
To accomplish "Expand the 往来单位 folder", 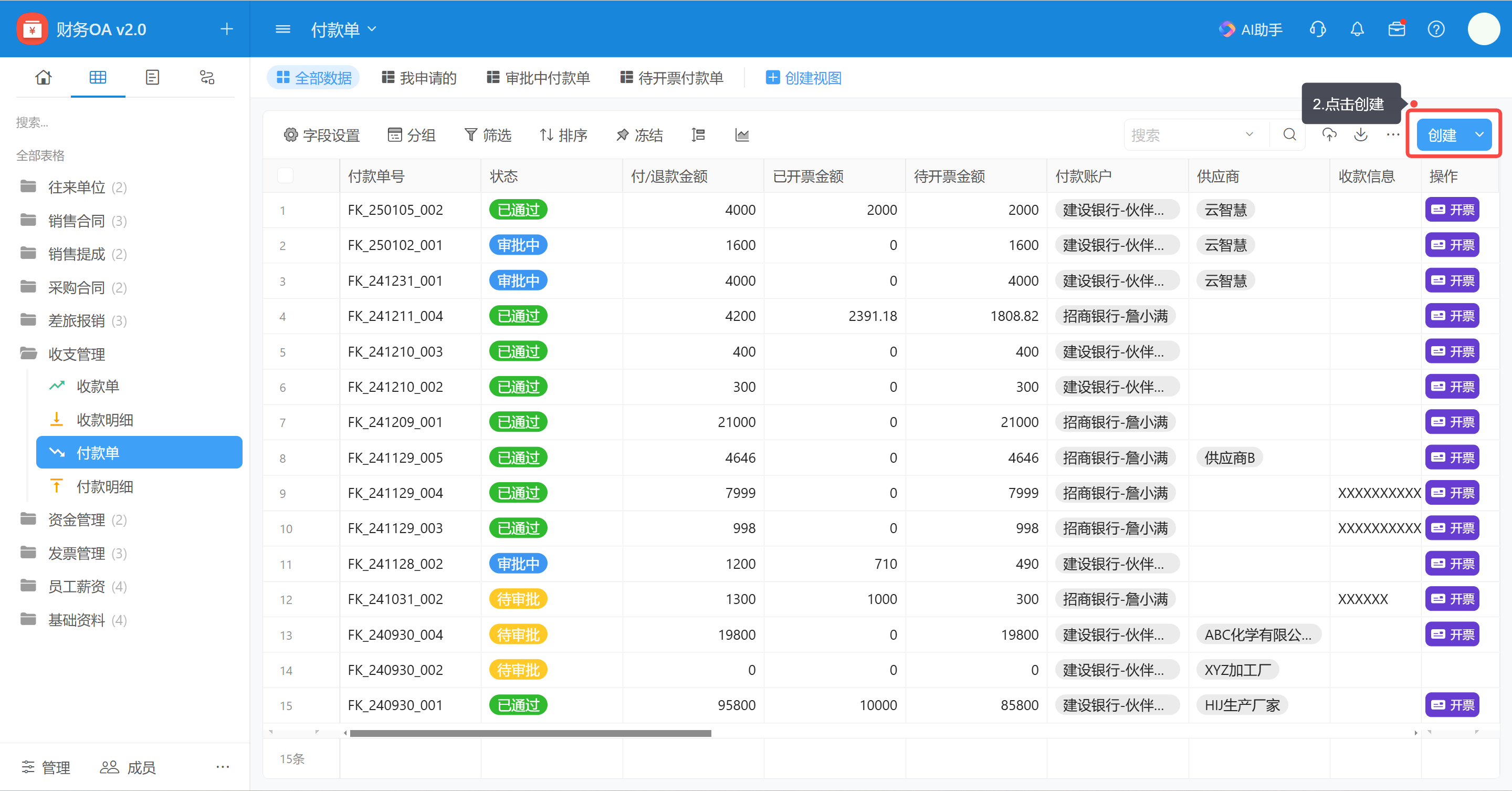I will pos(74,188).
